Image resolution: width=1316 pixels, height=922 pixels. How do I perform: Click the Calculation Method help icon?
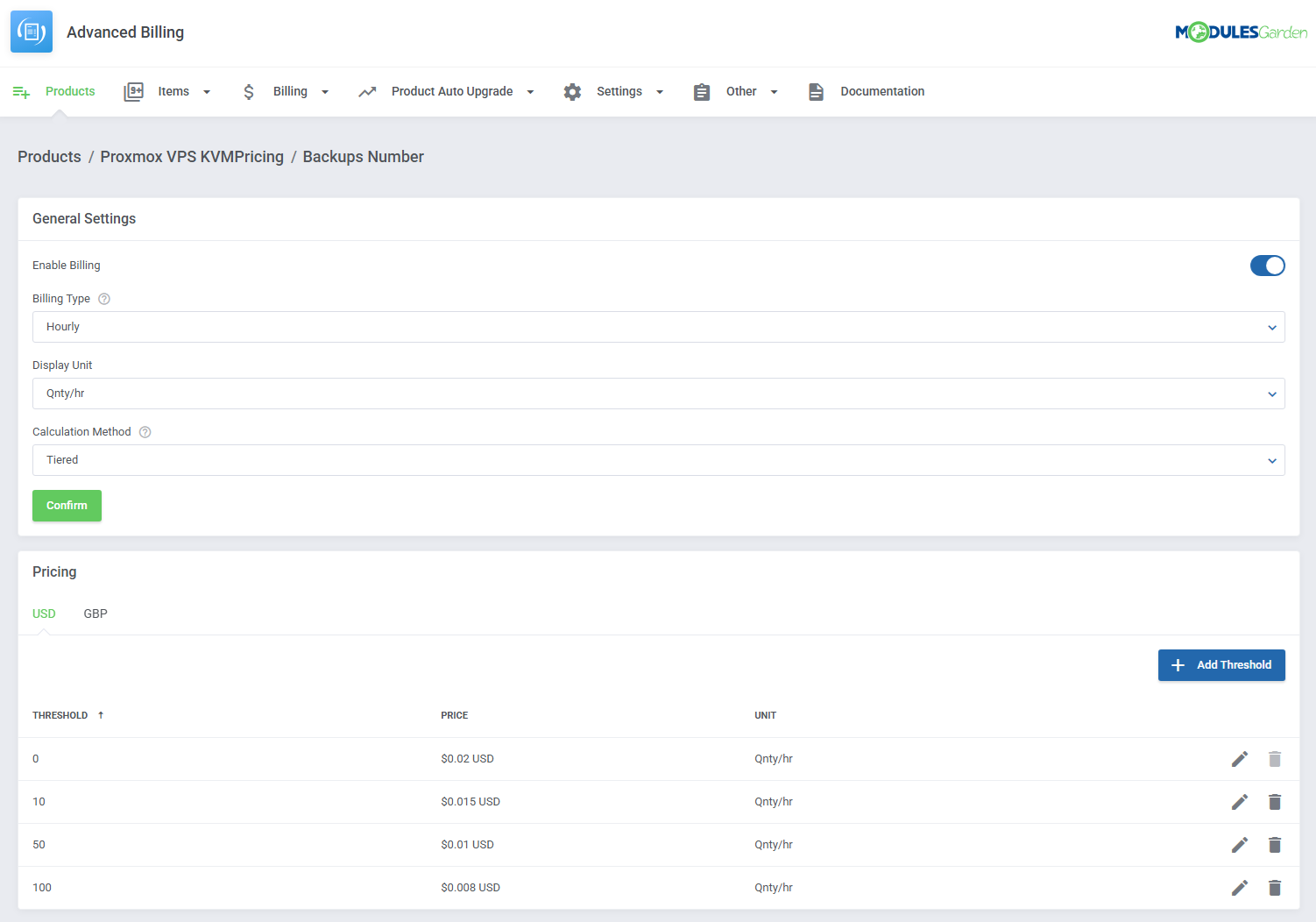(145, 431)
